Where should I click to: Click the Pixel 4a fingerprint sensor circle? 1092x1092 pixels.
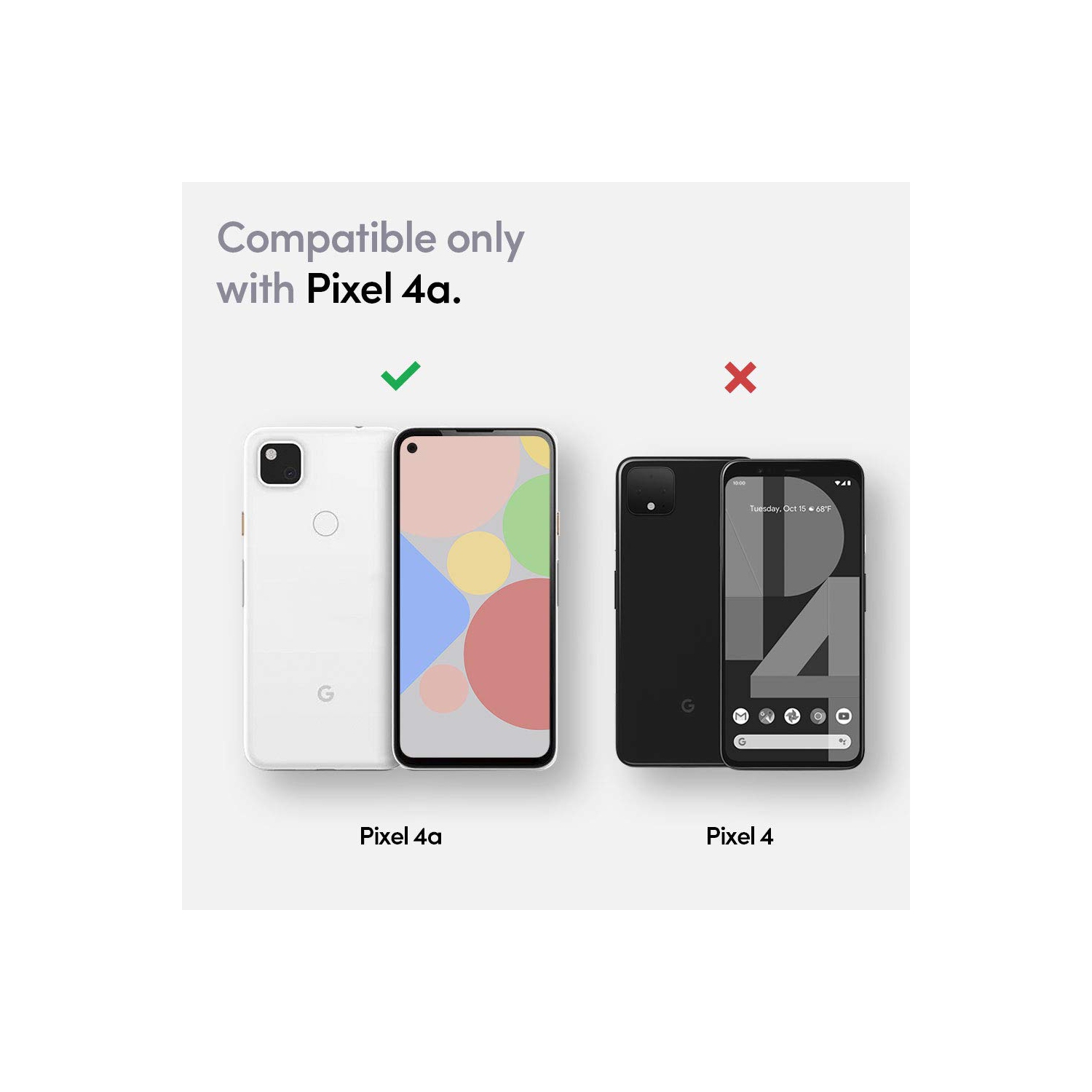[325, 523]
